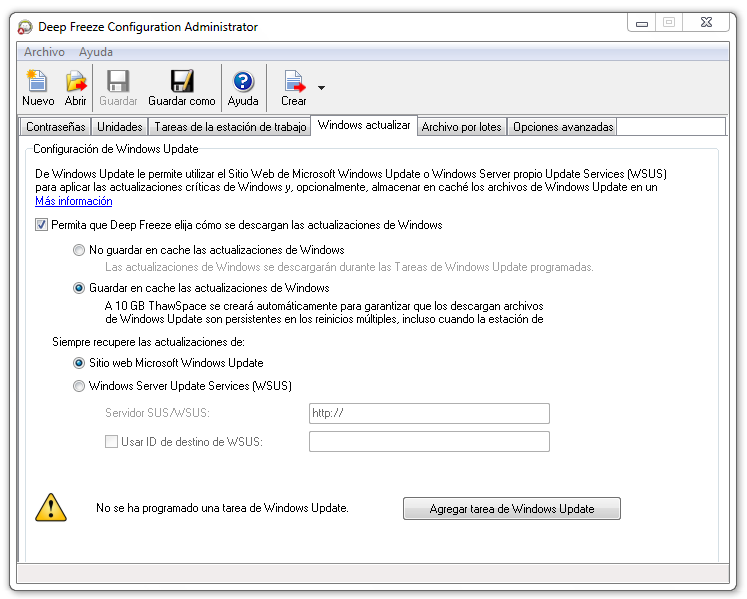Tick Usar ID de destino de WSUS checkbox

pos(111,442)
